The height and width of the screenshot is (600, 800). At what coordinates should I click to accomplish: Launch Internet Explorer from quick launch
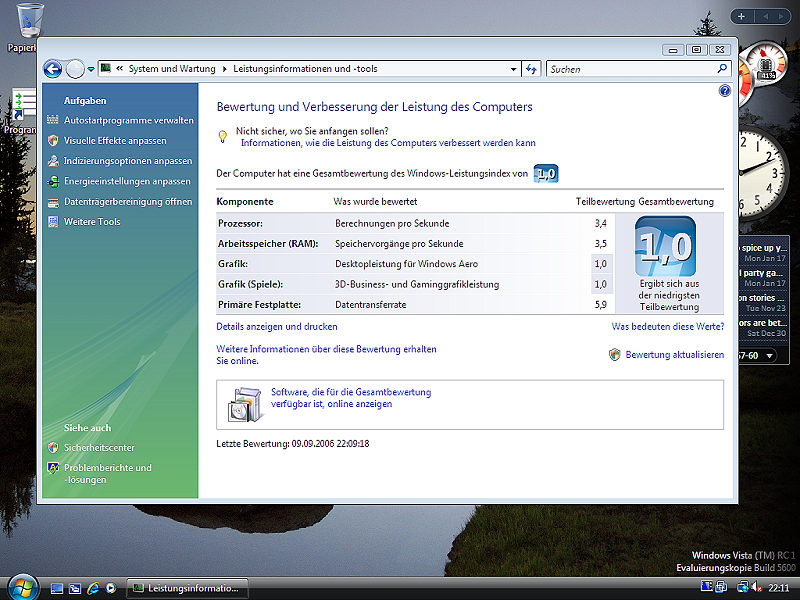pos(92,588)
